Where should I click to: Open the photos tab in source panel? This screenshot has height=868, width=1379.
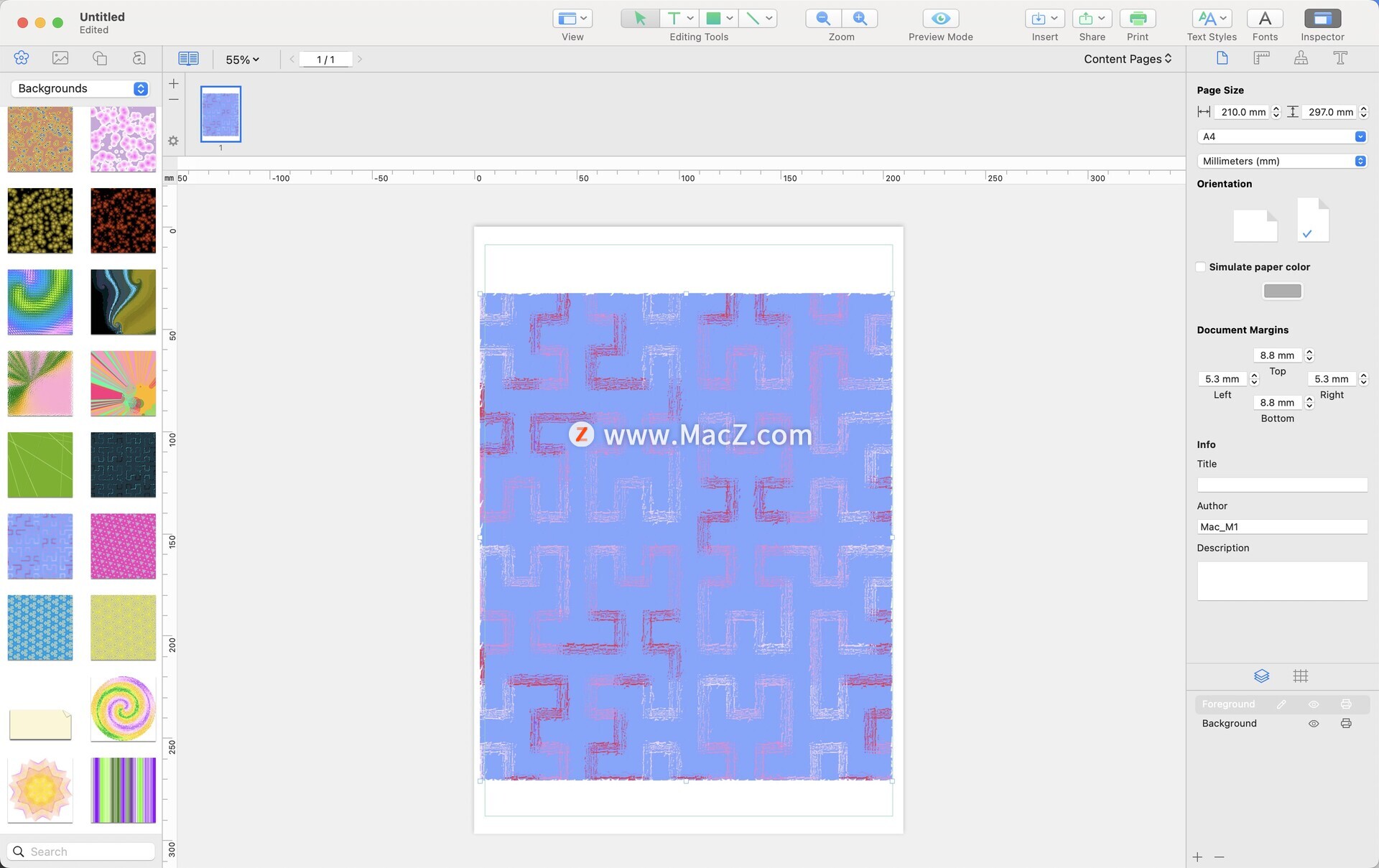[x=60, y=58]
